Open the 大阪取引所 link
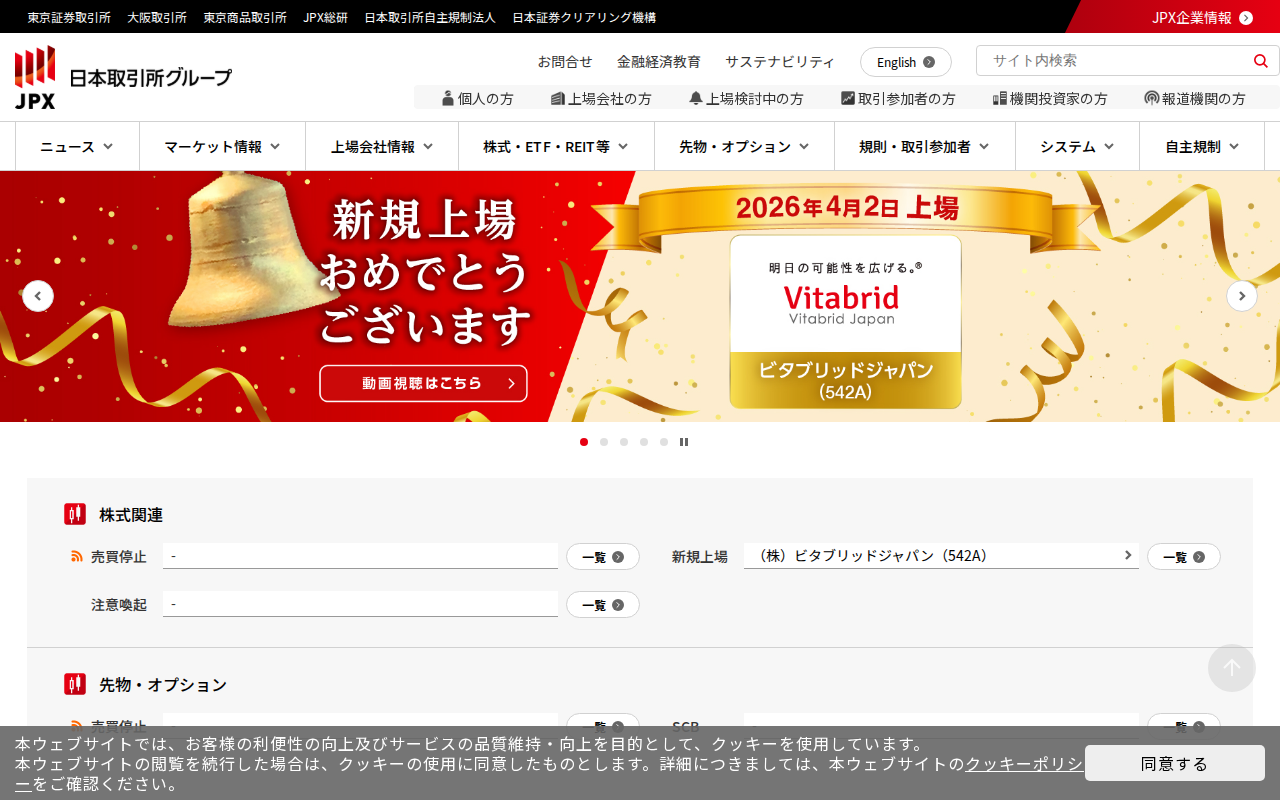The height and width of the screenshot is (800, 1280). coord(157,17)
